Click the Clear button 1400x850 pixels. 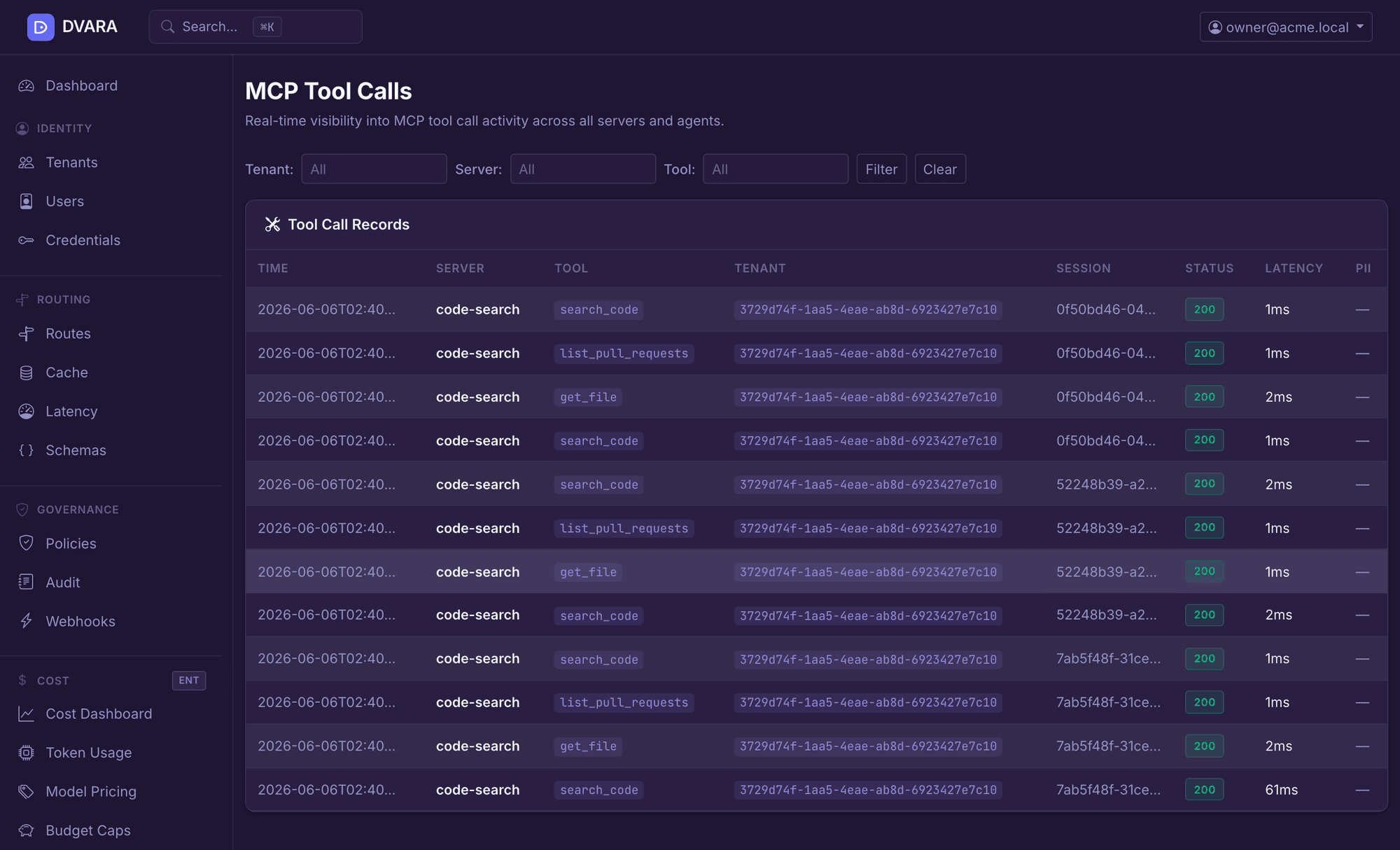pos(940,169)
